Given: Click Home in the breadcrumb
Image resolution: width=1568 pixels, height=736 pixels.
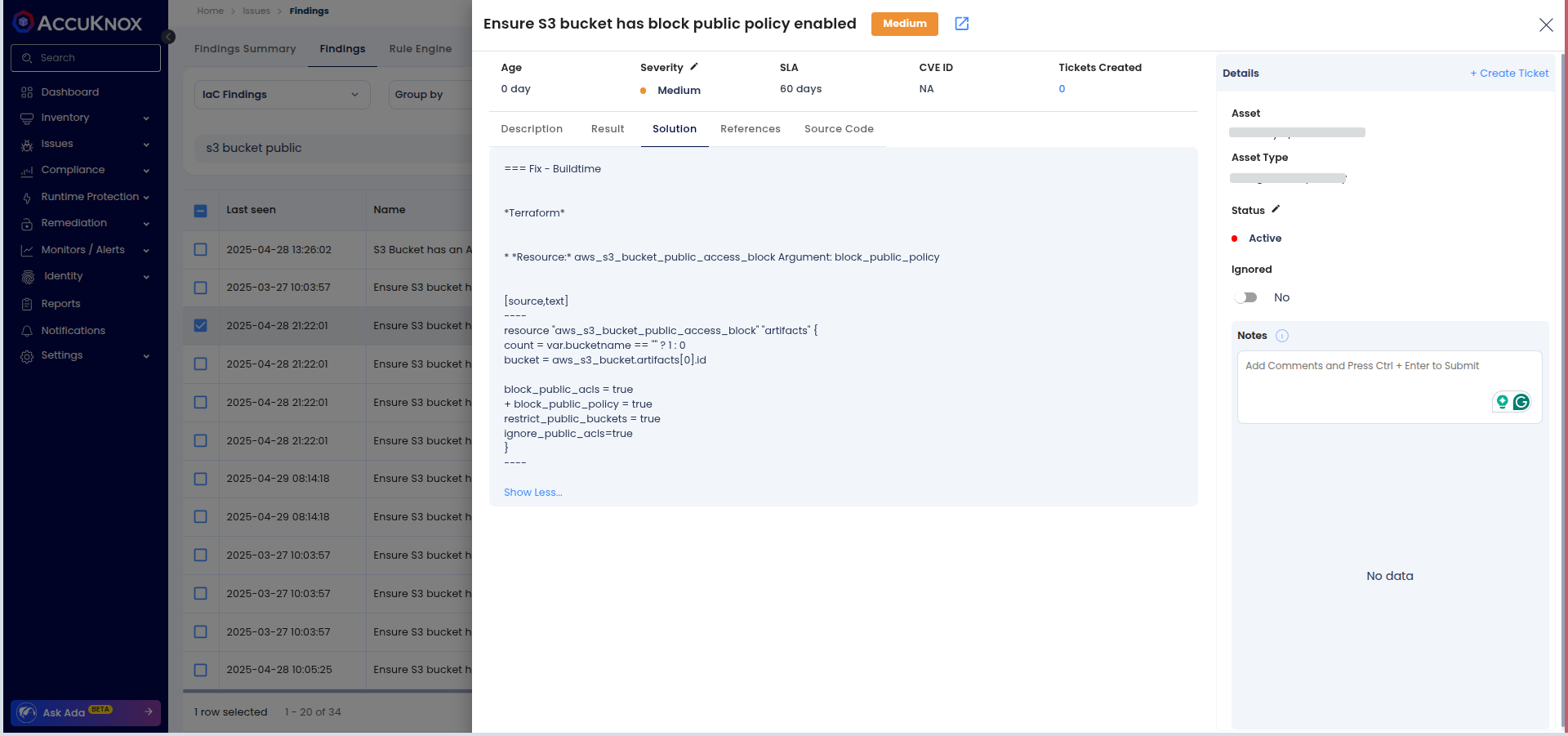Looking at the screenshot, I should (210, 11).
